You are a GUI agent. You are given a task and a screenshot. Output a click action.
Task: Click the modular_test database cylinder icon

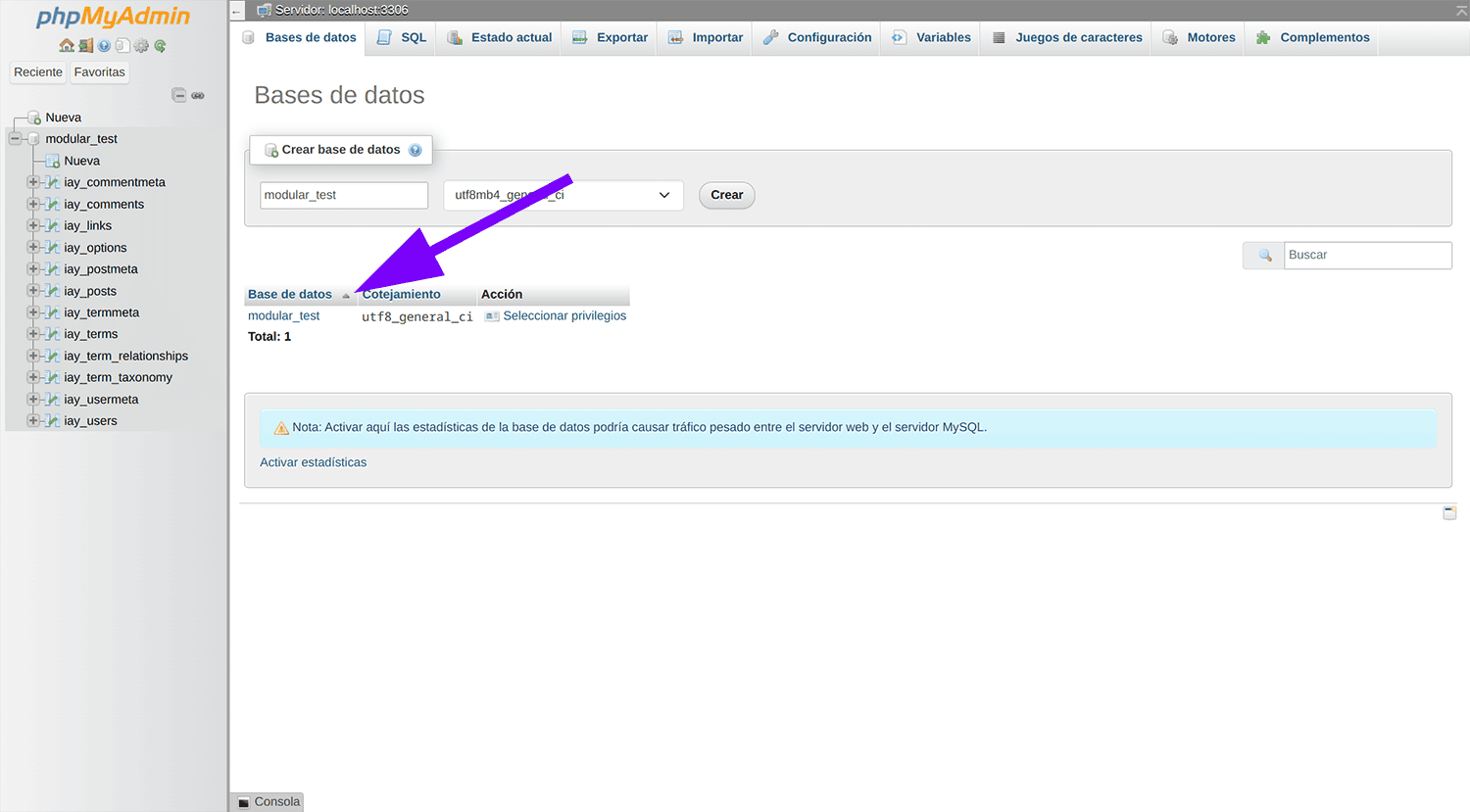pos(34,139)
